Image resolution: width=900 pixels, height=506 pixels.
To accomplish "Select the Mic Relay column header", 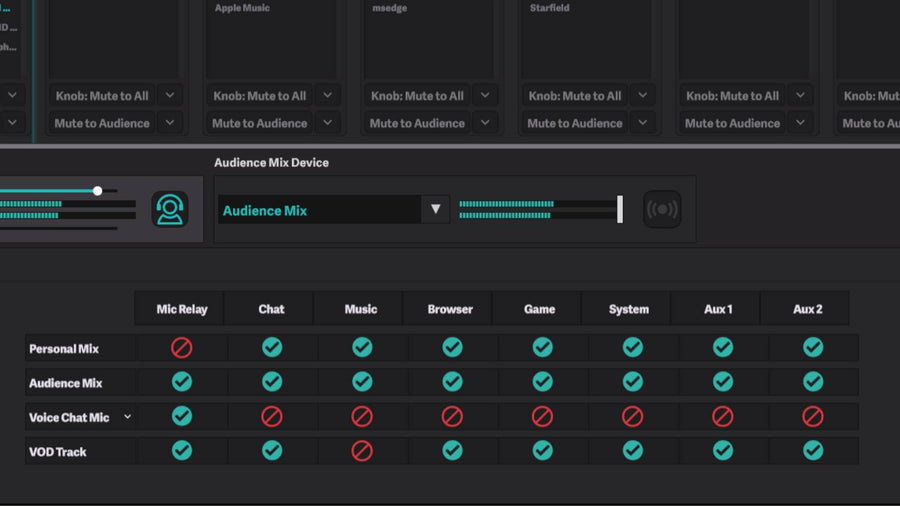I will 181,309.
